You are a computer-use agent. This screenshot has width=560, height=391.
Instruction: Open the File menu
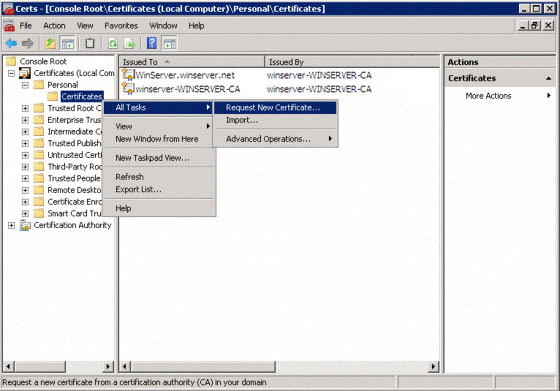point(25,26)
